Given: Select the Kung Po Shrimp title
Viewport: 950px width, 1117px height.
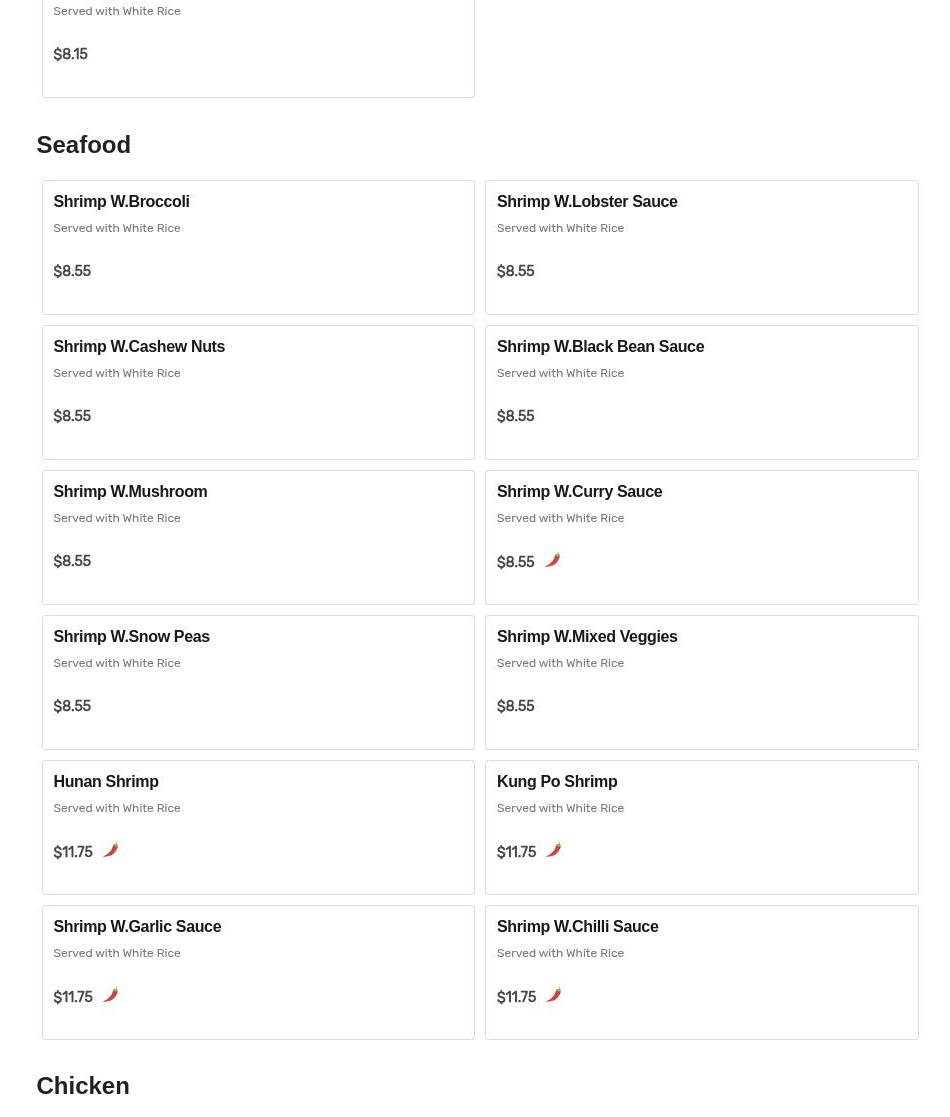Looking at the screenshot, I should tap(557, 781).
